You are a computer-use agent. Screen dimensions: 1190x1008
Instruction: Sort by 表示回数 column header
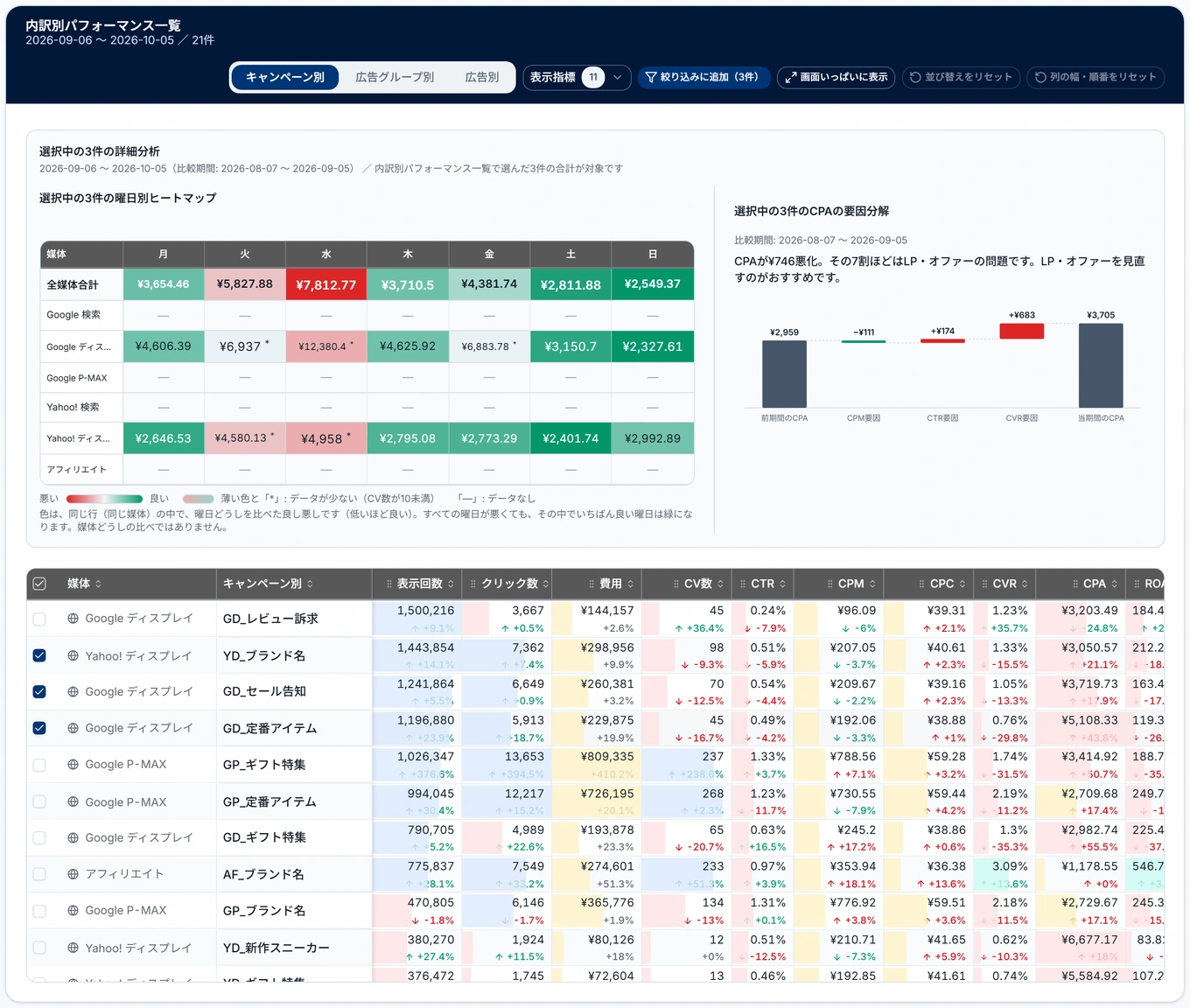point(426,584)
